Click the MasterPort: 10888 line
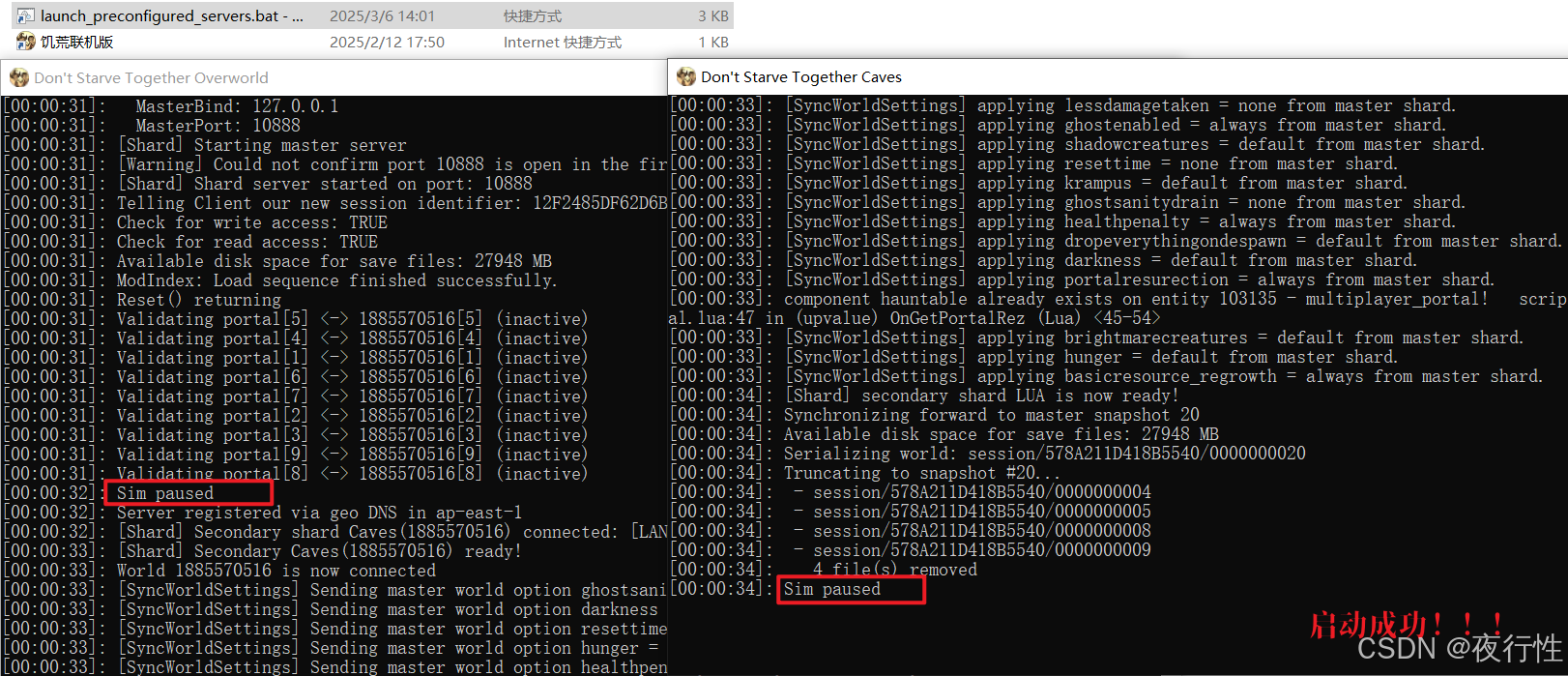 coord(152,126)
